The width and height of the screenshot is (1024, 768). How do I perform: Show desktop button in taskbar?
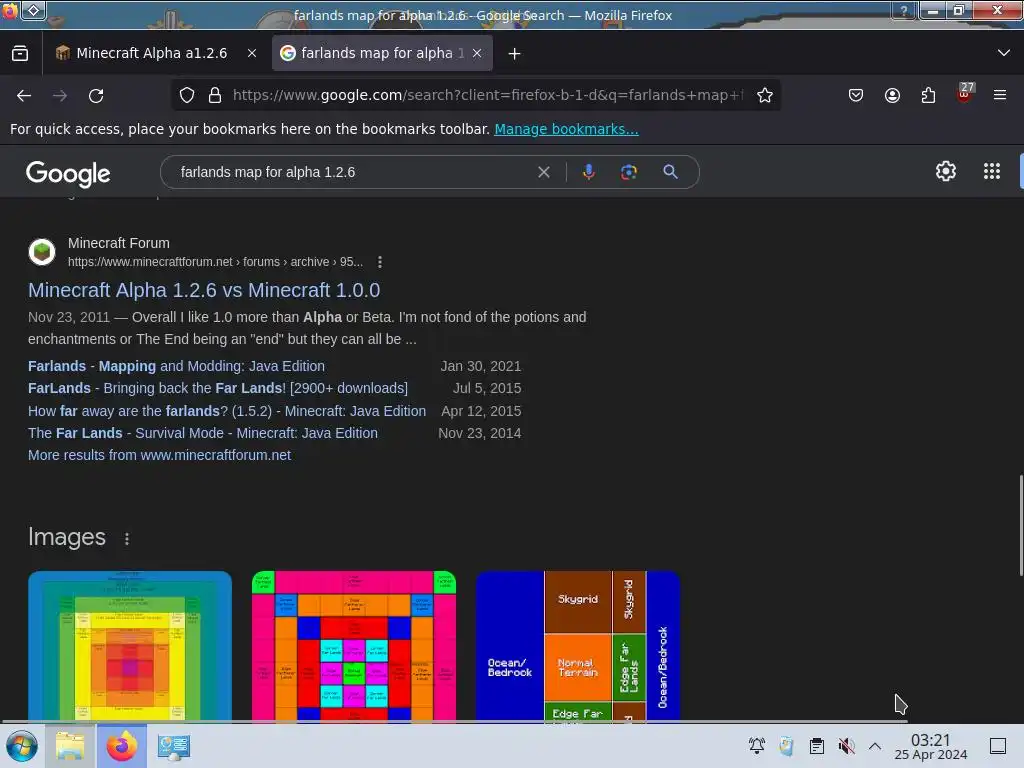click(998, 746)
